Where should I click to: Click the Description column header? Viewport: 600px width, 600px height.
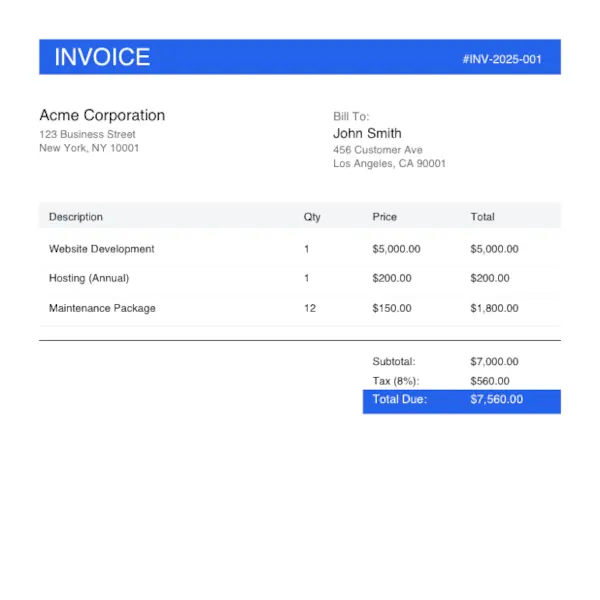76,217
